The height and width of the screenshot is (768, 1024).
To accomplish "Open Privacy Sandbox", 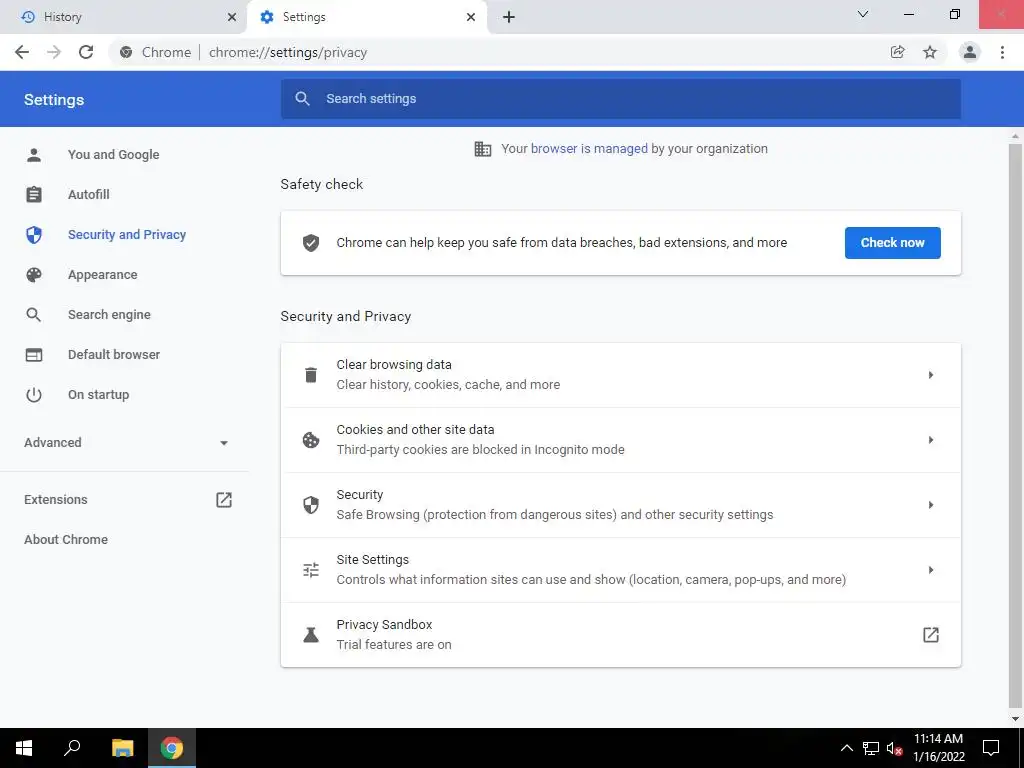I will click(x=620, y=635).
